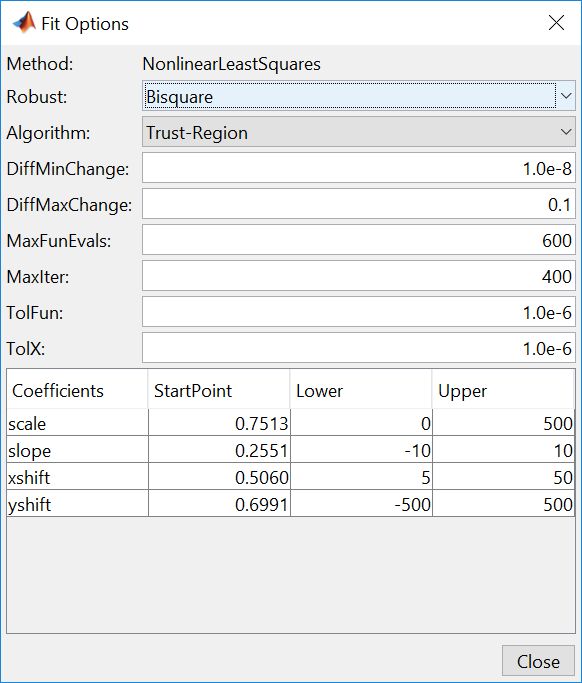Select slope StartPoint cell 0.2551
Viewport: 582px width, 683px height.
pyautogui.click(x=219, y=450)
